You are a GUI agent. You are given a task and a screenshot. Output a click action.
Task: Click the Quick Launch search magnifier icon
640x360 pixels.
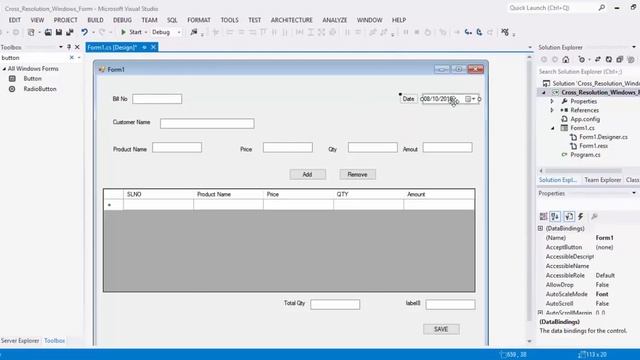602,7
